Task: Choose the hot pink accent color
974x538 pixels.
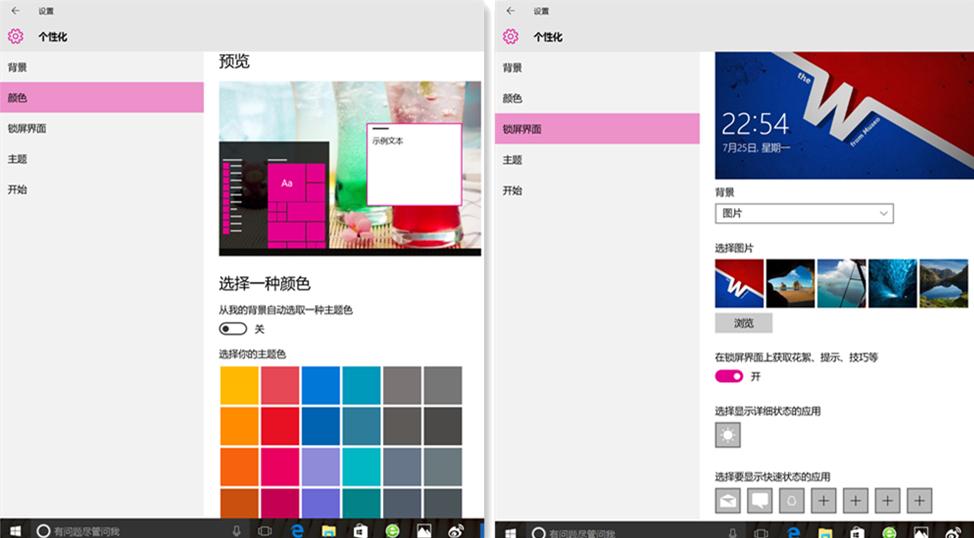Action: (x=280, y=467)
